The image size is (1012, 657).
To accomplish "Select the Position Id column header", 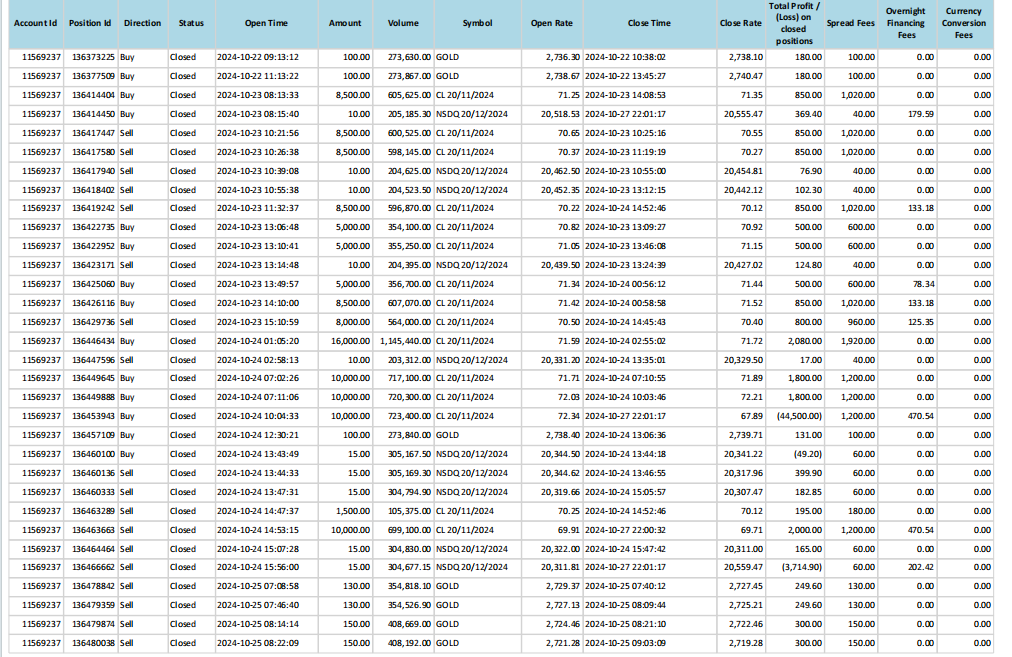I will coord(91,23).
